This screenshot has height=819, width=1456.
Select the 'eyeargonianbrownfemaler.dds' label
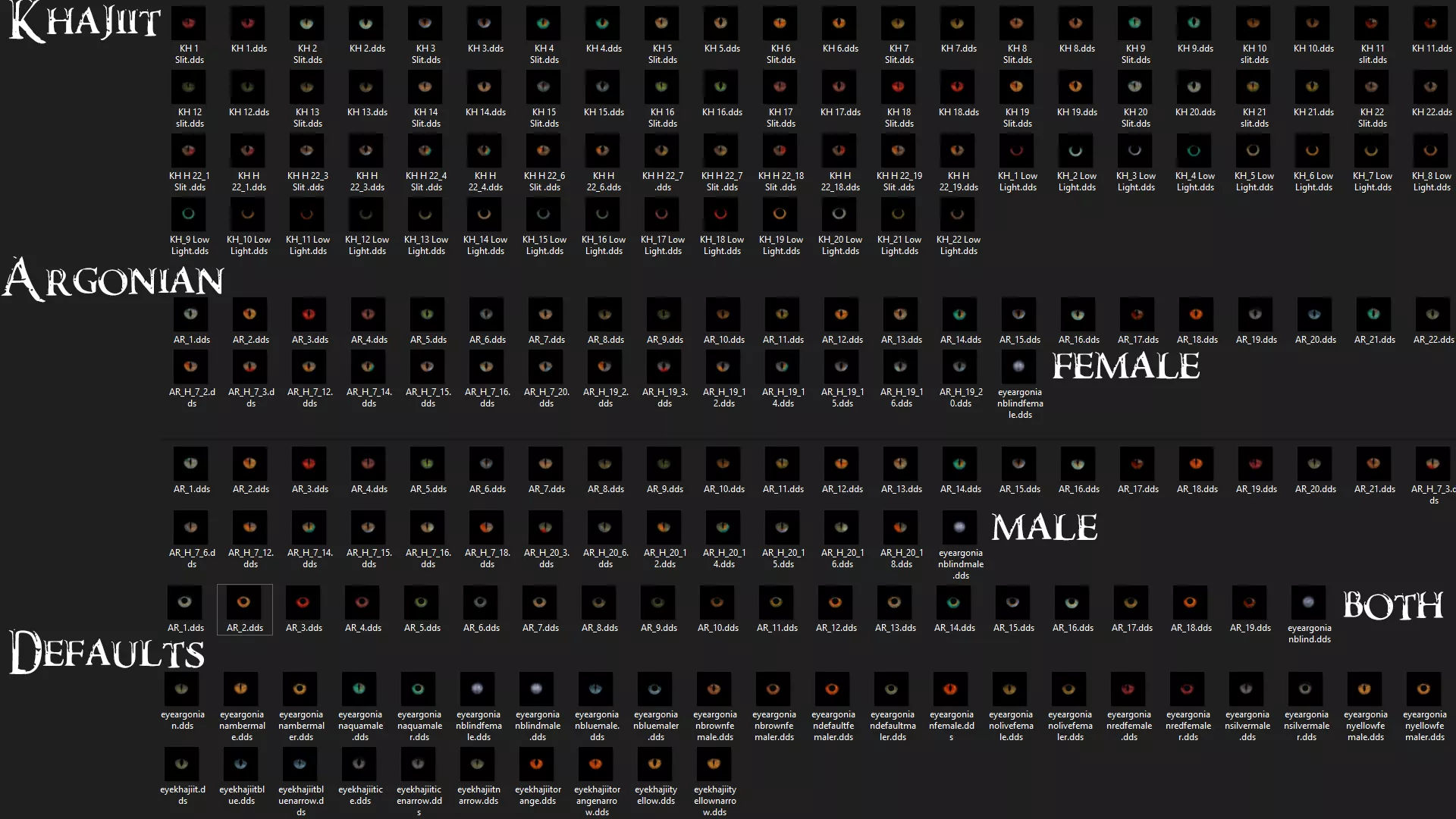click(774, 726)
